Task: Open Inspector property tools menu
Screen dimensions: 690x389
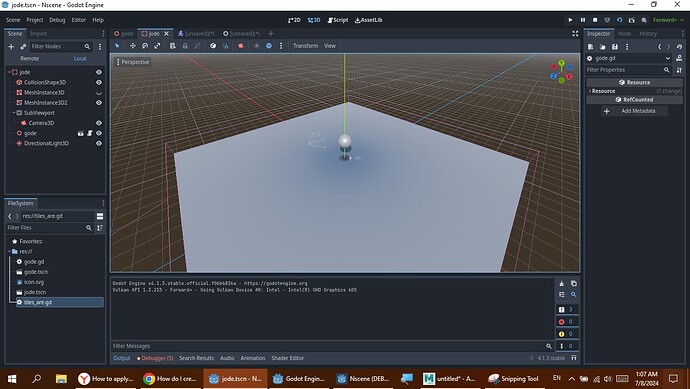Action: point(679,70)
